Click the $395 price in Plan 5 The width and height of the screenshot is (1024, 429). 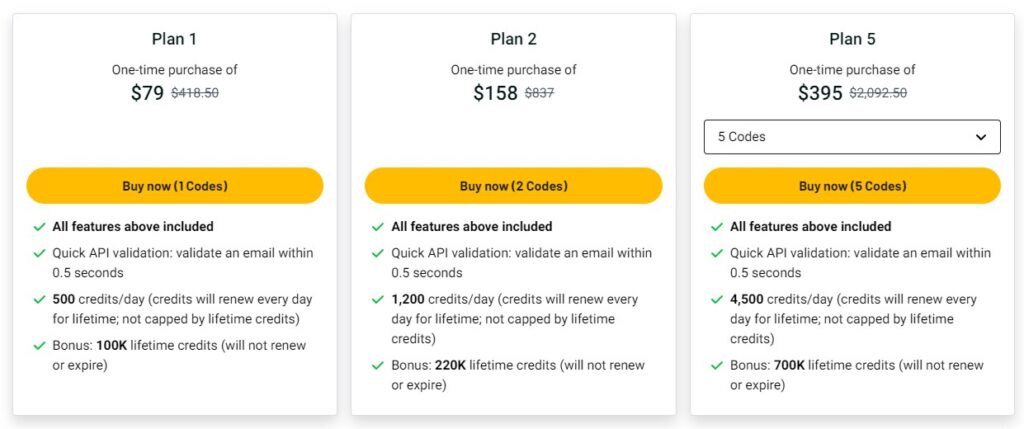pyautogui.click(x=820, y=93)
